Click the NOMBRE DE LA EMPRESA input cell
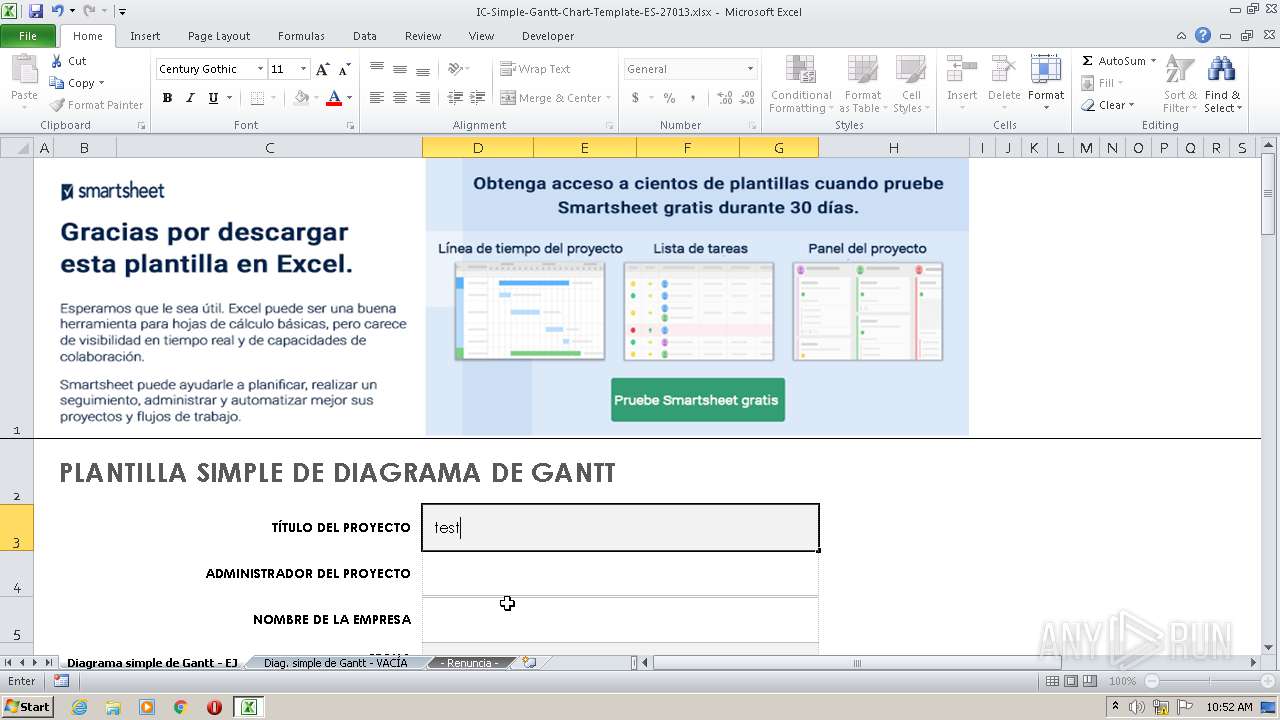This screenshot has height=720, width=1280. click(620, 620)
